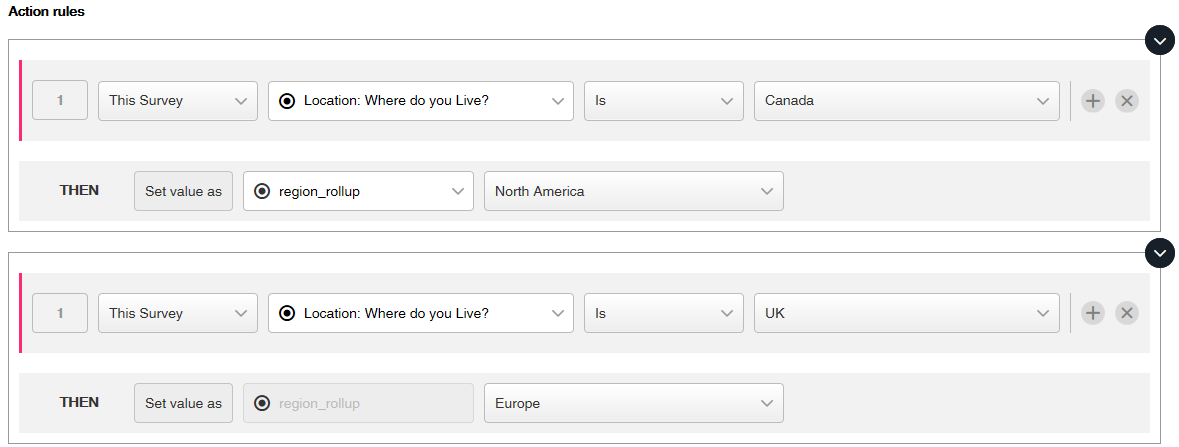1179x447 pixels.
Task: Open the Location question dropdown in the UK rule
Action: (421, 313)
